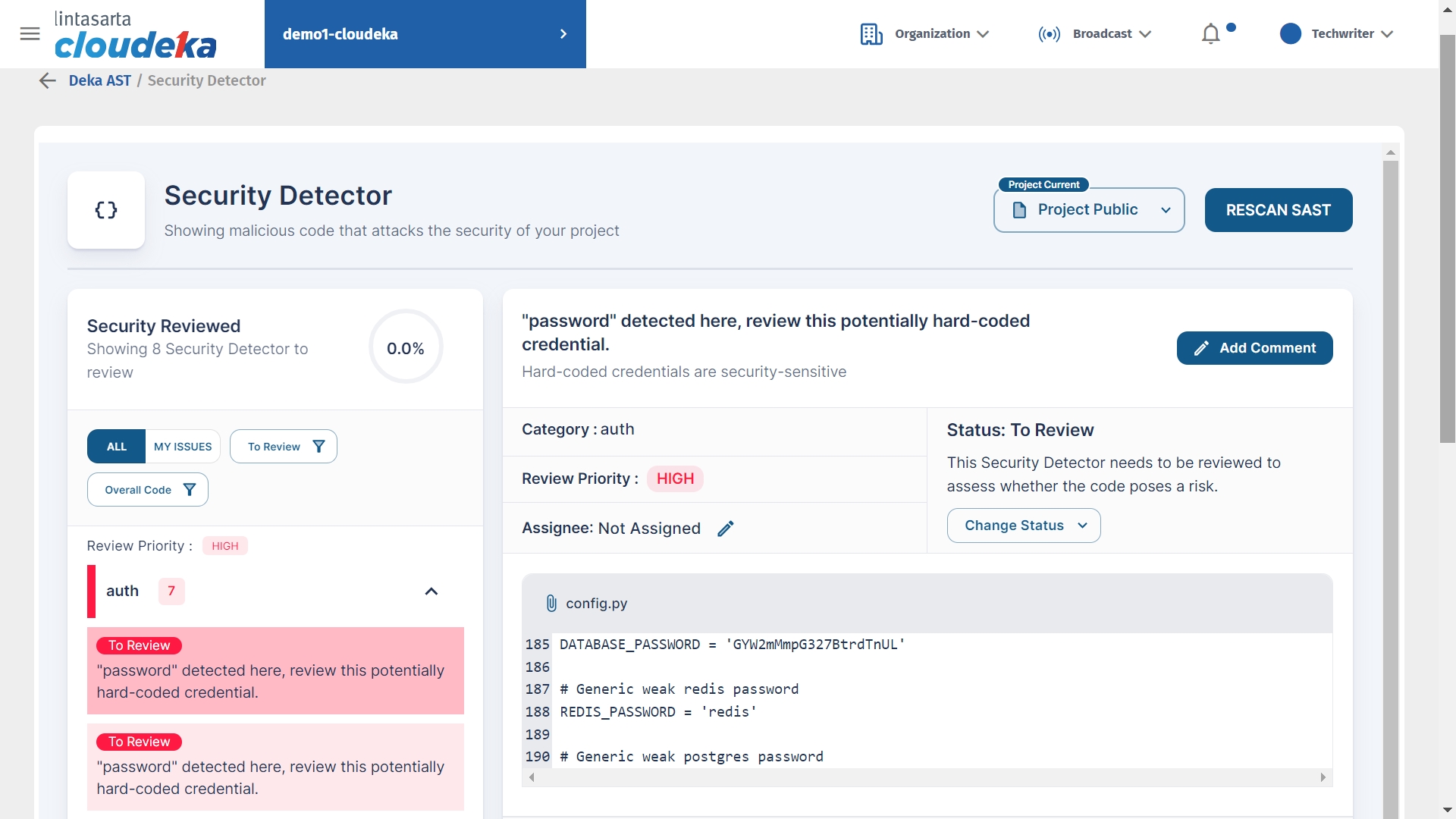Viewport: 1456px width, 819px height.
Task: Click the code viewer horizontal scrollbar
Action: click(x=927, y=777)
